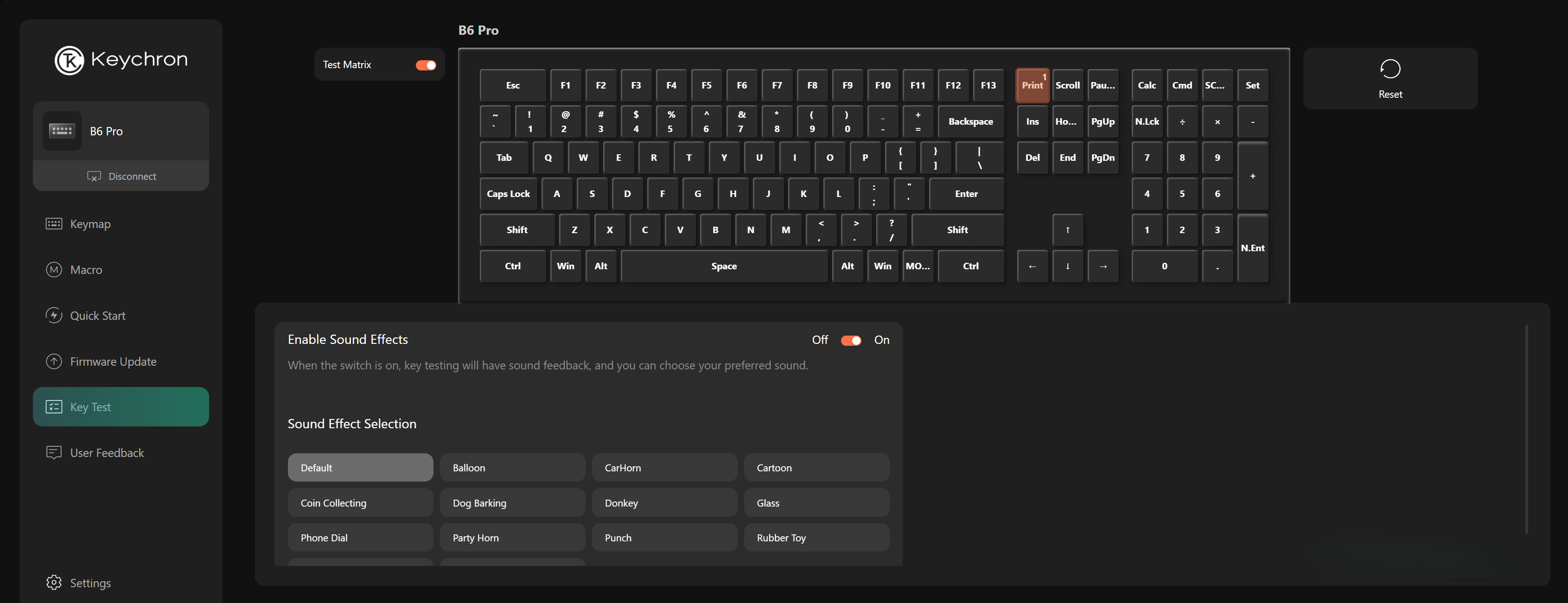Click the Scroll key
The height and width of the screenshot is (603, 1568).
click(x=1068, y=85)
